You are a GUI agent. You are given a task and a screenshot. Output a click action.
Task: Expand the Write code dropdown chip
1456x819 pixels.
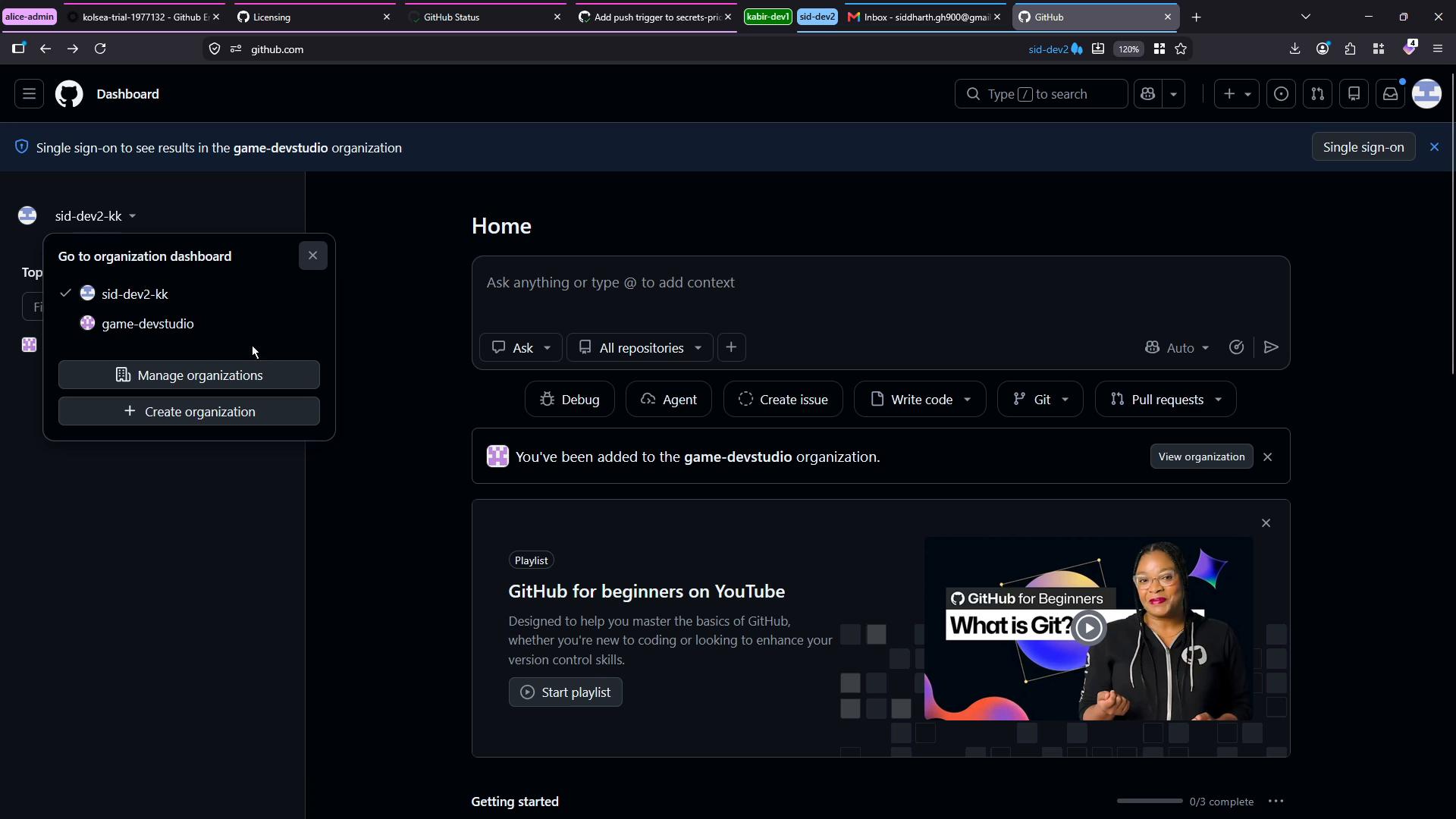(920, 399)
